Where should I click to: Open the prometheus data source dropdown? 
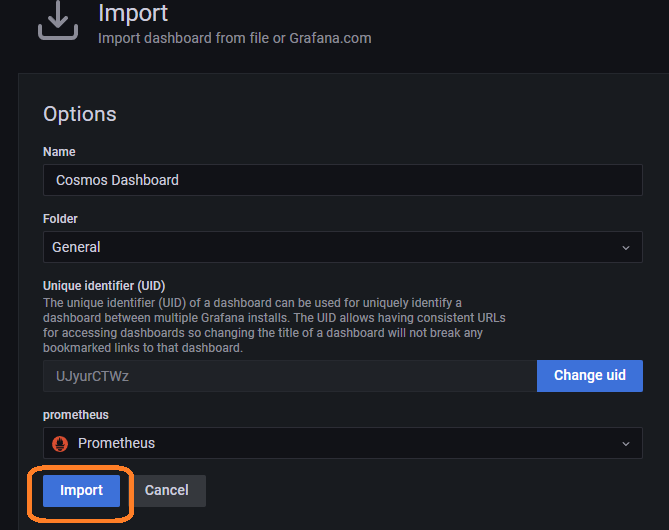click(x=343, y=443)
